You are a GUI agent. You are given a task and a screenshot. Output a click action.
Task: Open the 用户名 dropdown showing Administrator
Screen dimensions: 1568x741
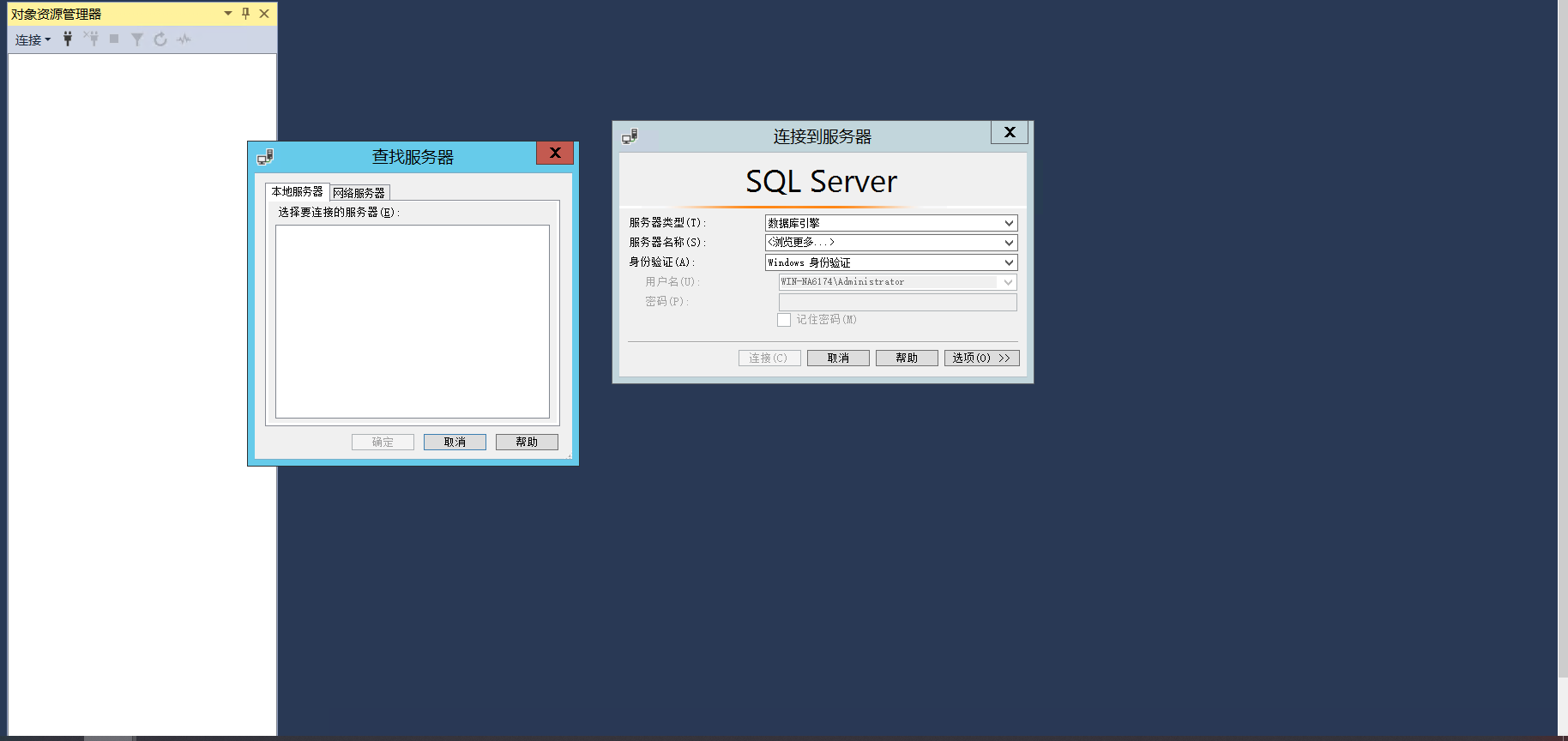click(x=898, y=282)
